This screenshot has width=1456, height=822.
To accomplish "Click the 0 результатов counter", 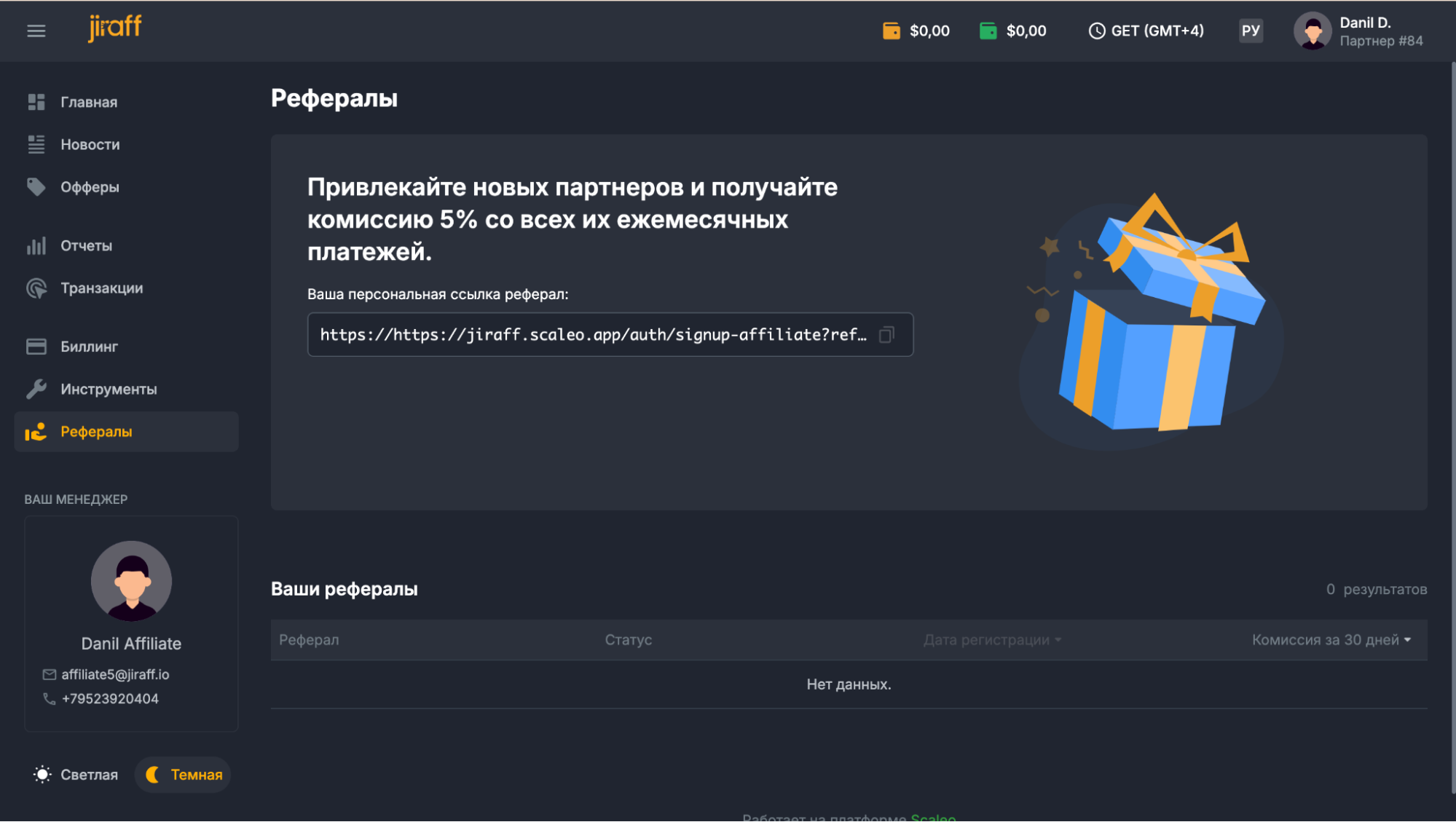I will (1376, 589).
